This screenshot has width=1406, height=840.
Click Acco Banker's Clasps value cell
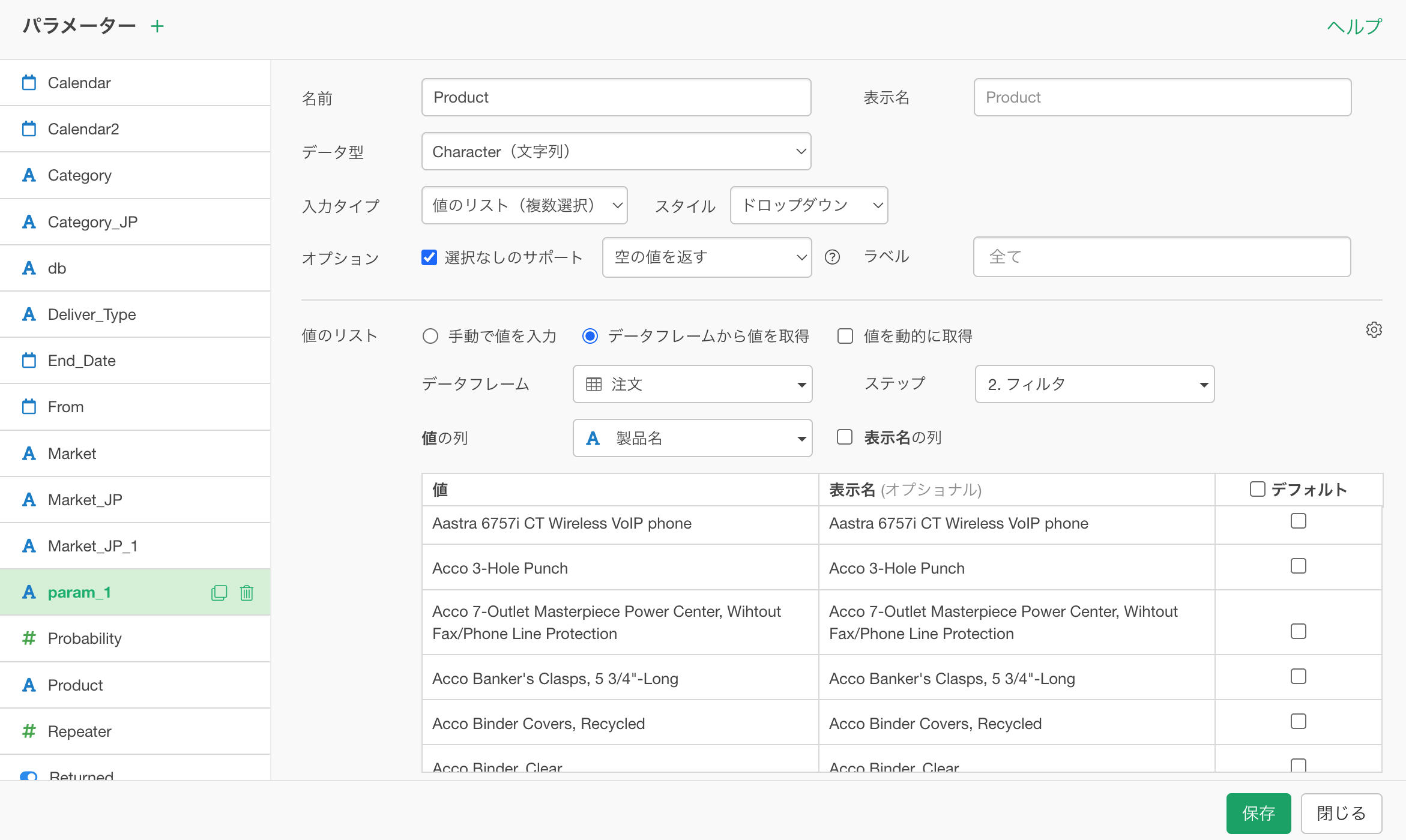point(620,678)
